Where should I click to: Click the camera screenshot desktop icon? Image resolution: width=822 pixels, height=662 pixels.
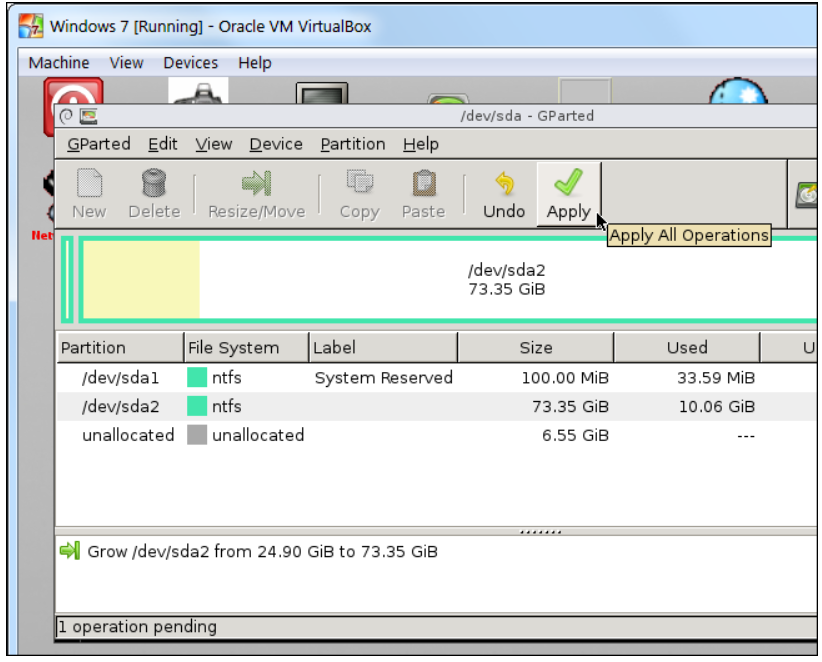[198, 91]
